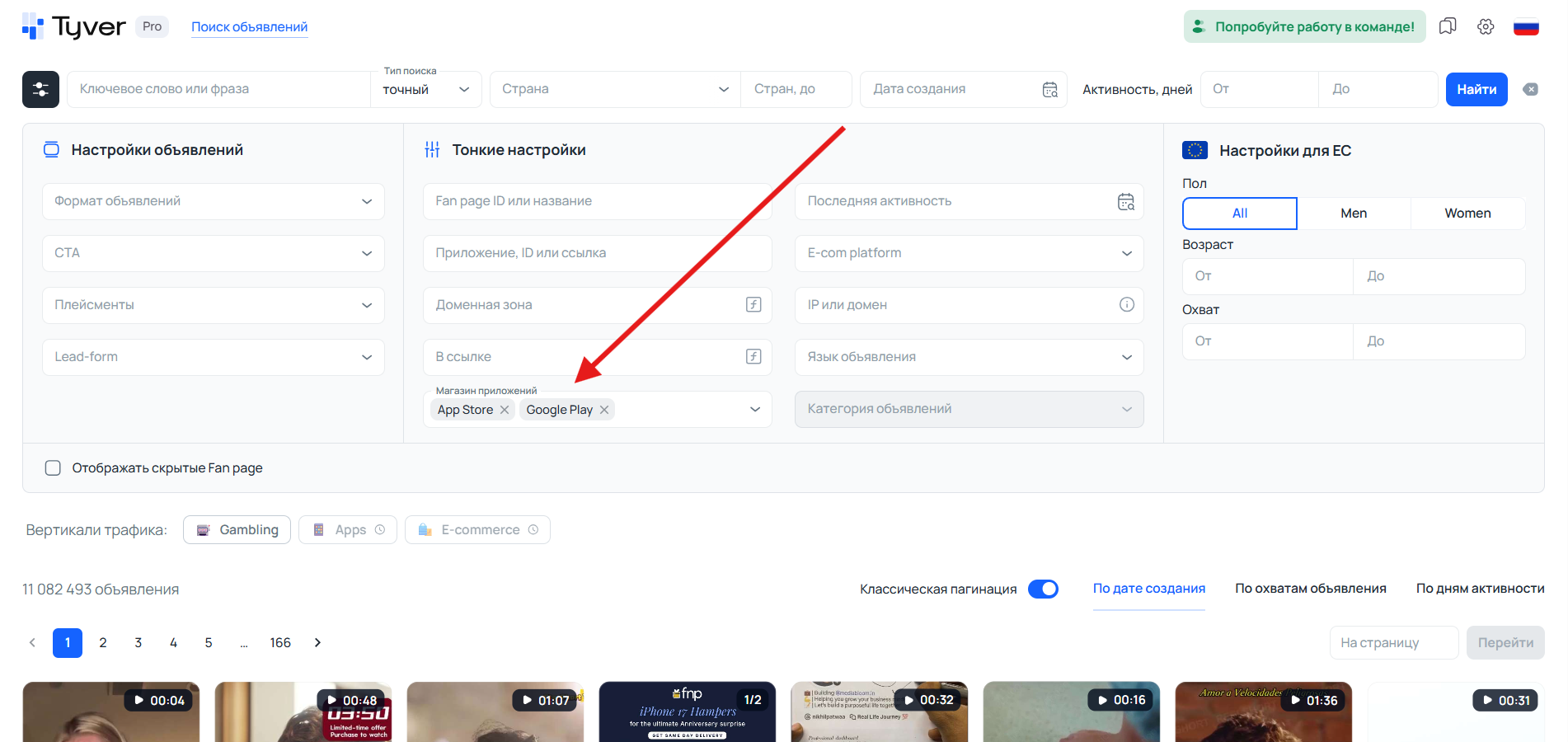Click the Facebook icon next to Доменная зона

[753, 304]
